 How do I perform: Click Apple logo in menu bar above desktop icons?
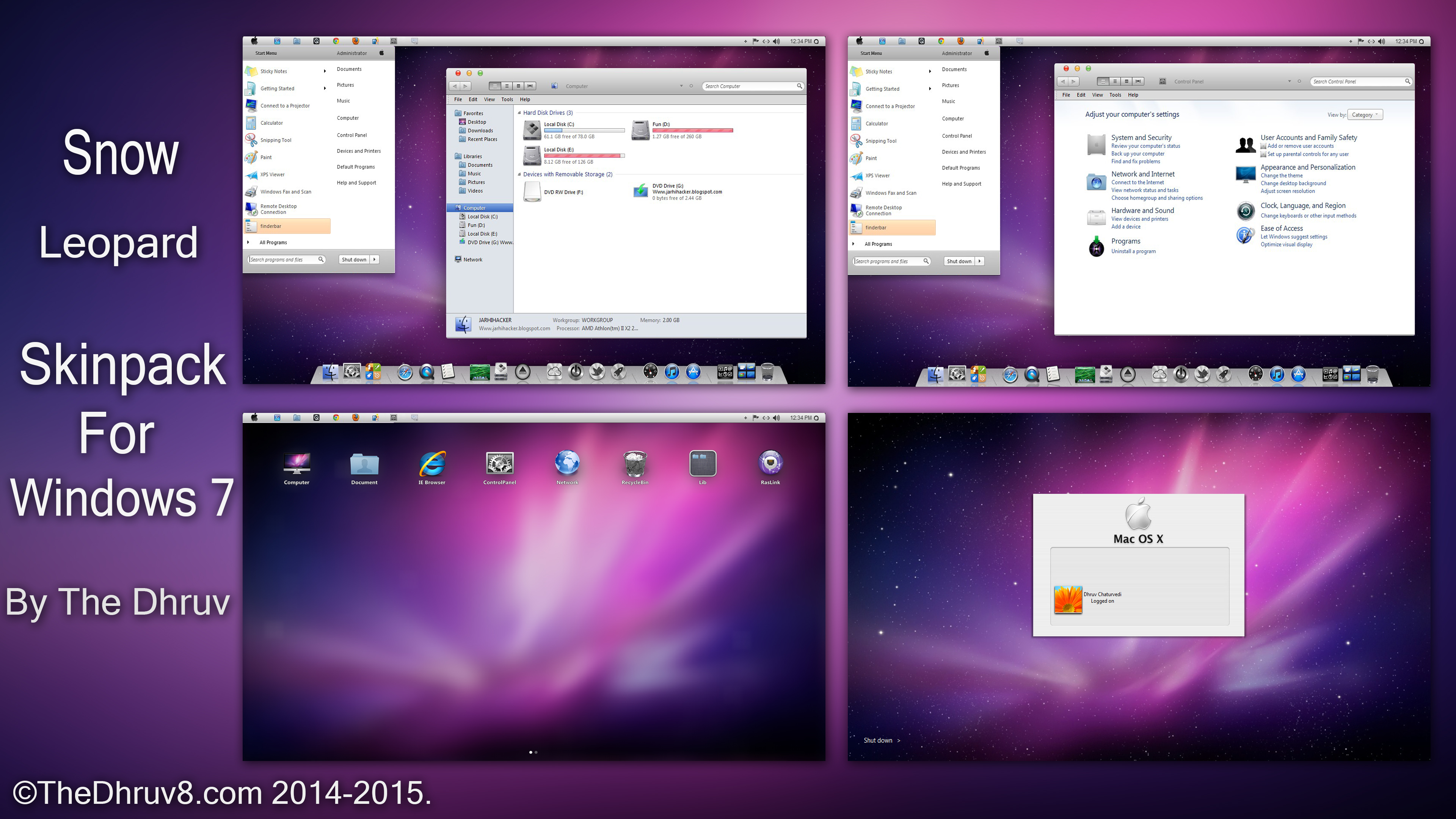click(254, 418)
